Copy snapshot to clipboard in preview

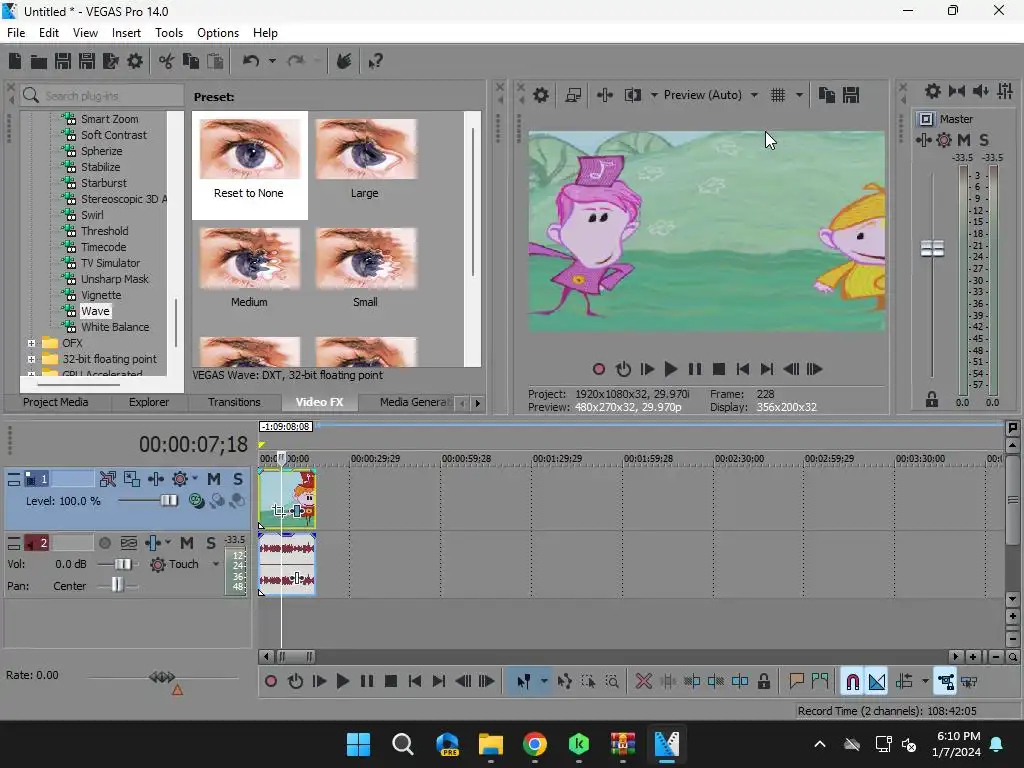click(827, 95)
